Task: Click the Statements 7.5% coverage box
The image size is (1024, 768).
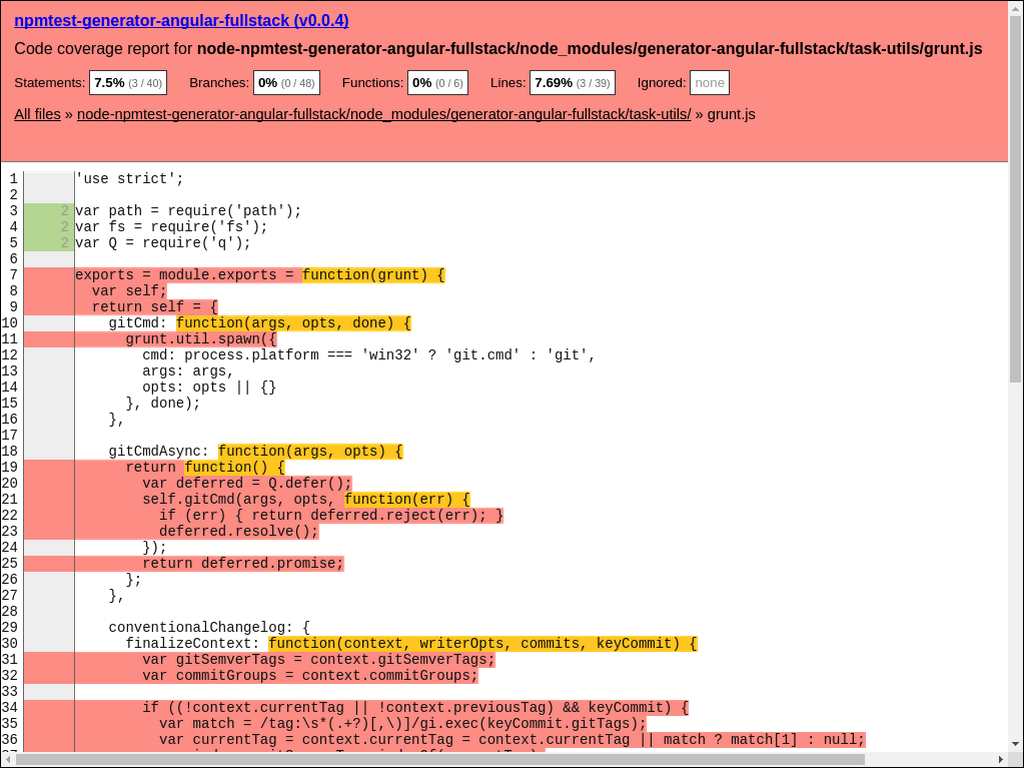Action: pos(127,83)
